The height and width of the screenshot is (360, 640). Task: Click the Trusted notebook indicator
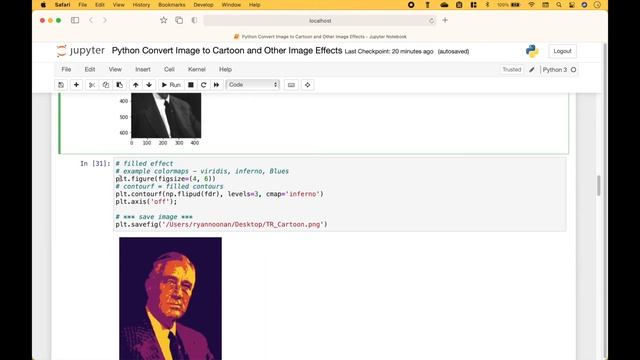(511, 70)
